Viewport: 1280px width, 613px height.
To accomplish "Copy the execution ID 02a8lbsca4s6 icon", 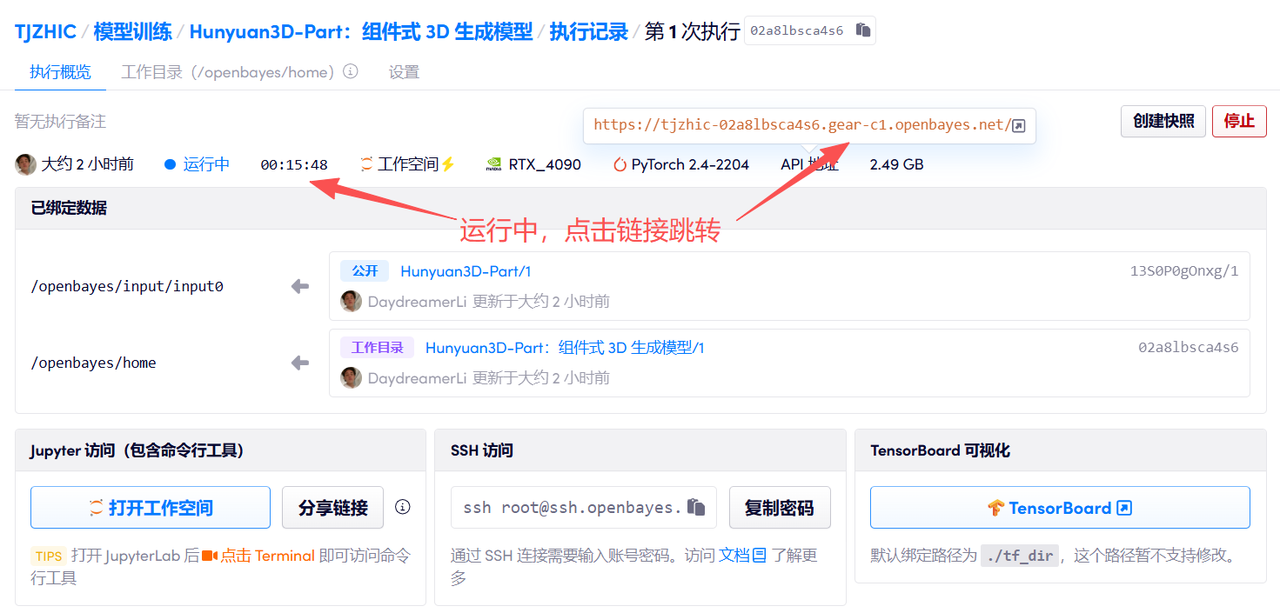I will [x=864, y=31].
